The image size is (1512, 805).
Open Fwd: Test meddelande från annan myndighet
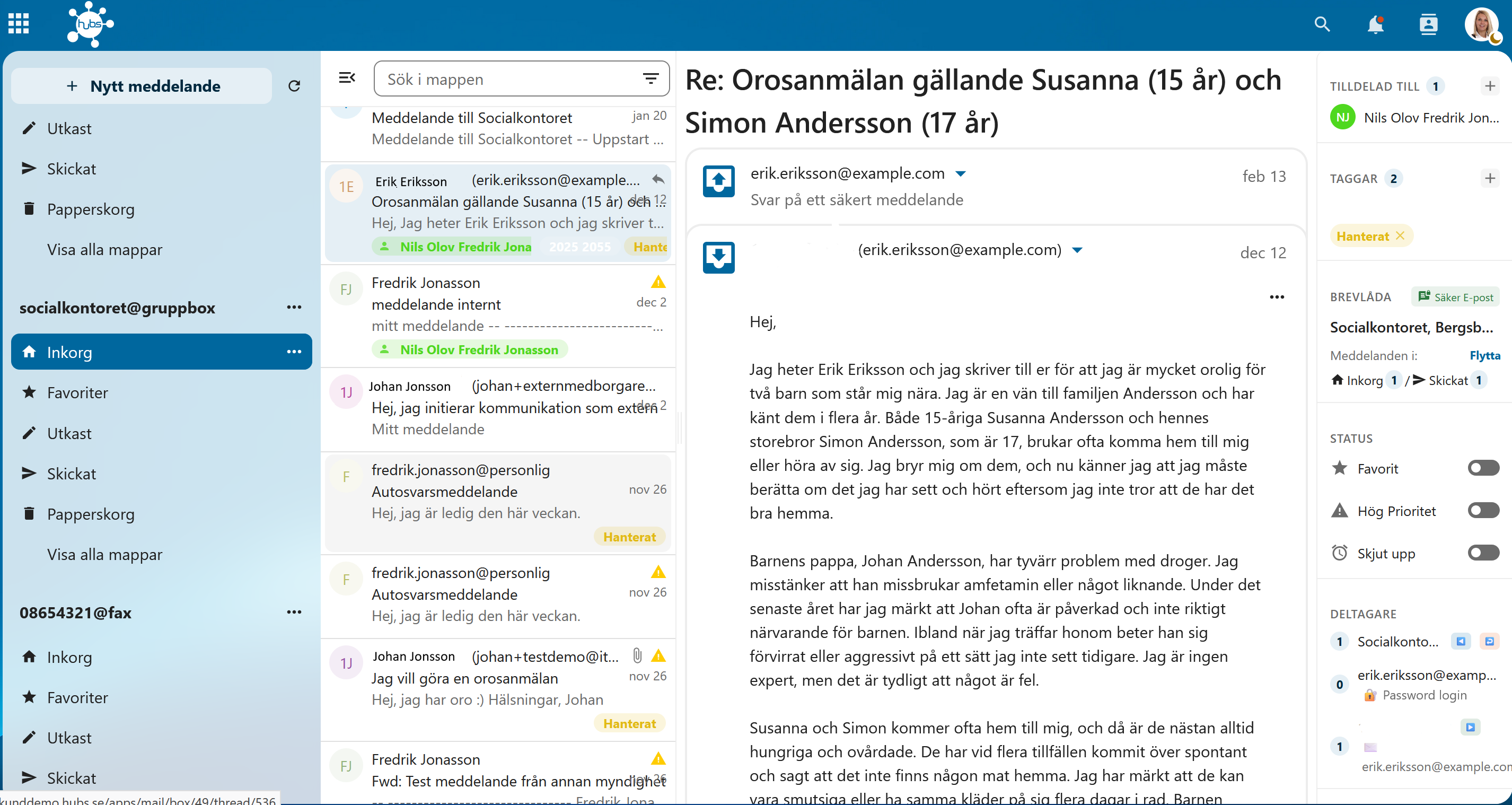(498, 774)
